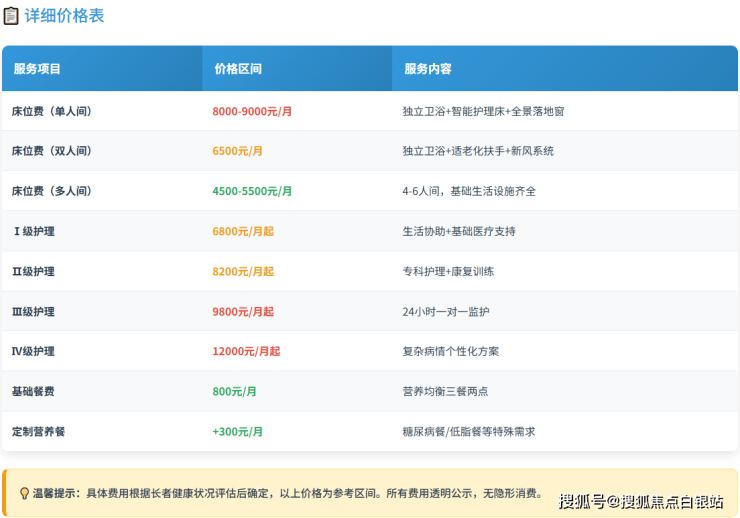The image size is (740, 518).
Task: Click the 8200元/月起 price for Ⅱ级护理
Action: [243, 271]
